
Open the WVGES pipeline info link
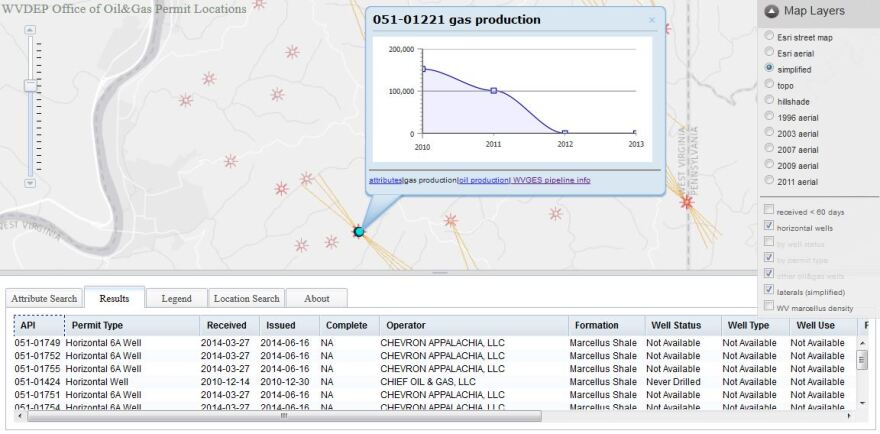[x=552, y=180]
